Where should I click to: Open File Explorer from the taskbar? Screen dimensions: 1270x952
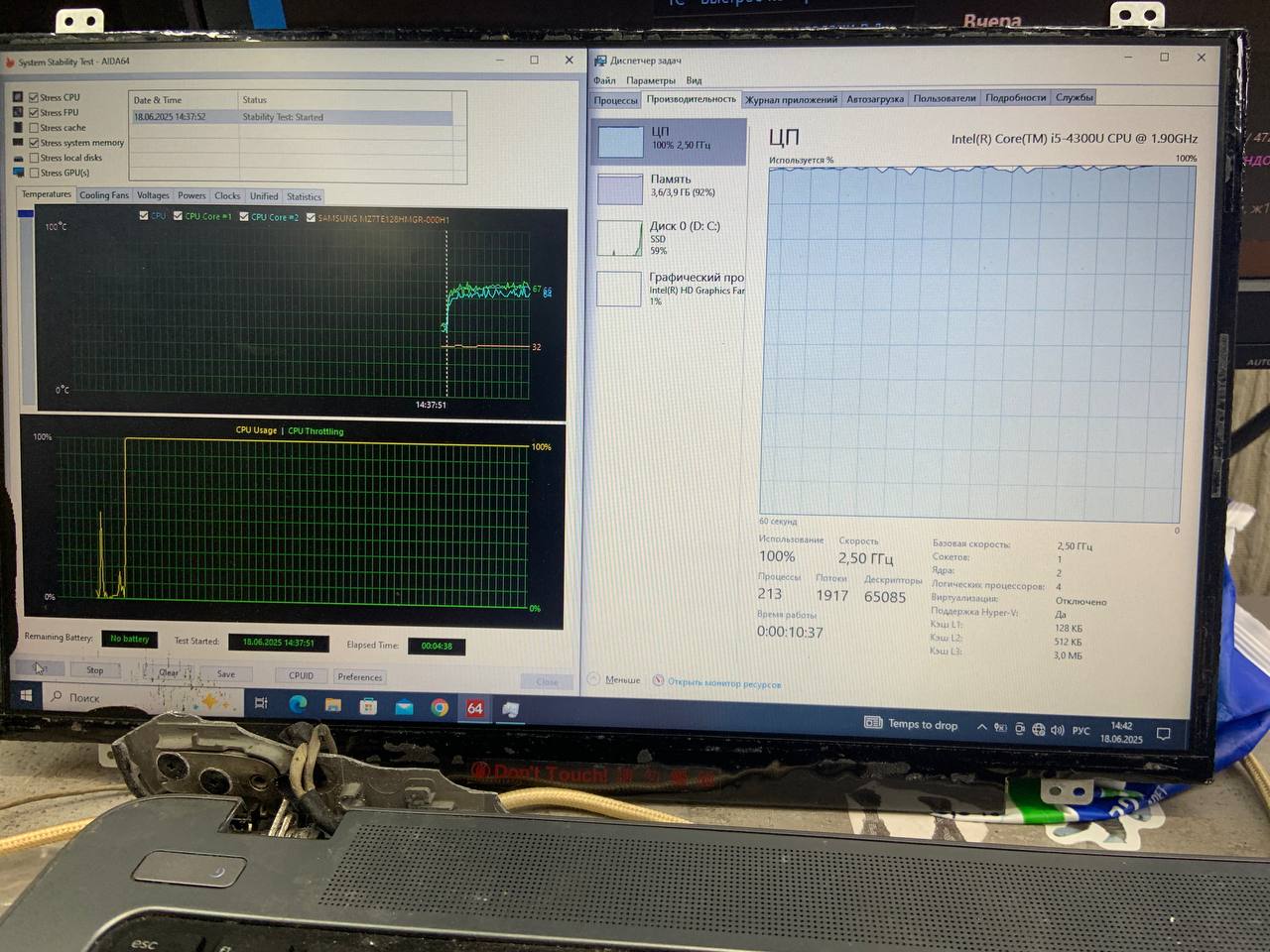click(x=332, y=705)
